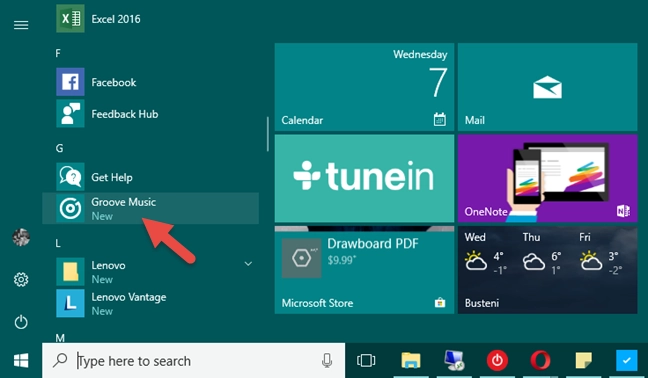Click the microphone icon in the search box

(x=327, y=361)
